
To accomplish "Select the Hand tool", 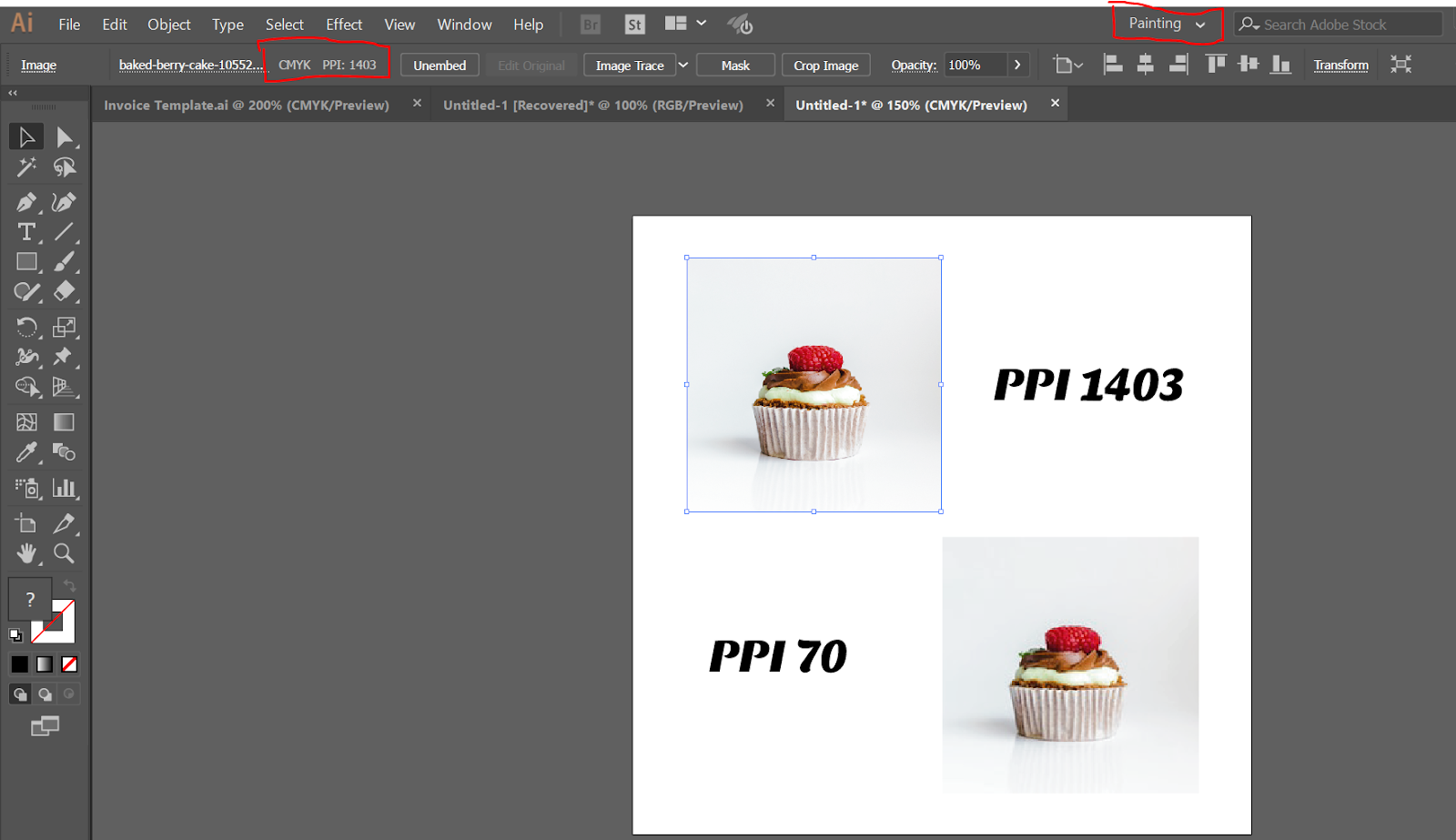I will [x=25, y=553].
